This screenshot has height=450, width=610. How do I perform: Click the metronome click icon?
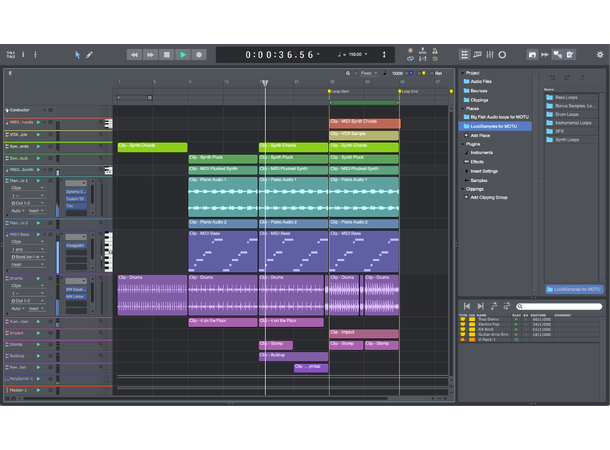tap(435, 51)
